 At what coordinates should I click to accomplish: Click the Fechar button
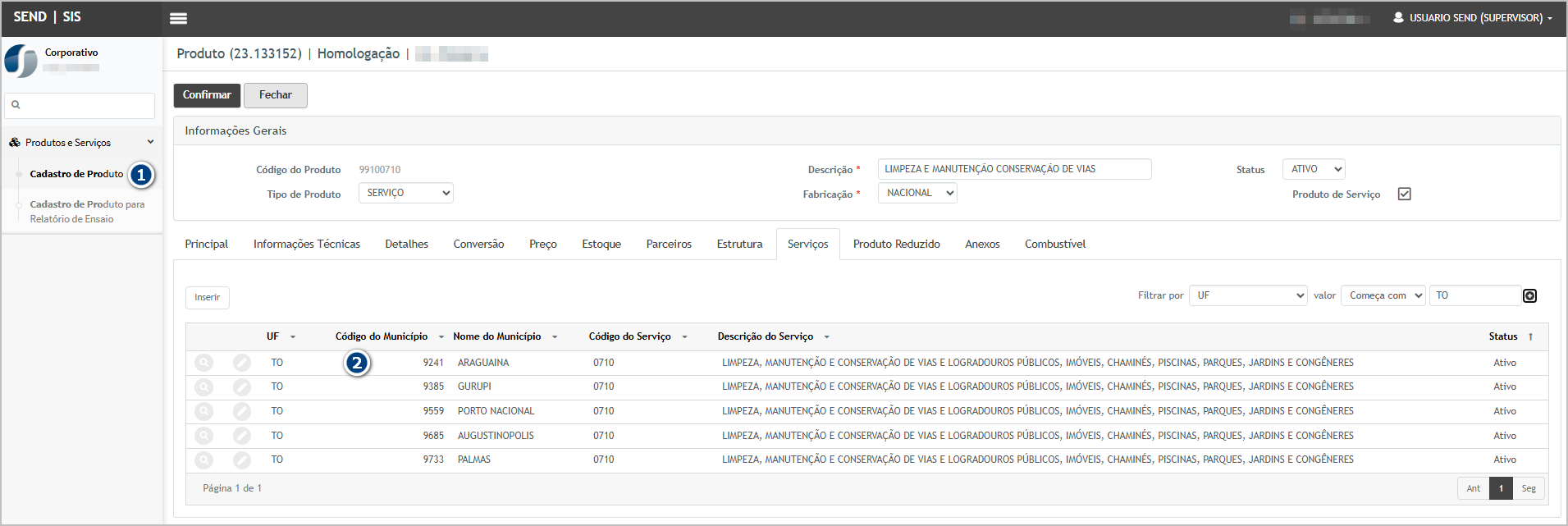[275, 95]
